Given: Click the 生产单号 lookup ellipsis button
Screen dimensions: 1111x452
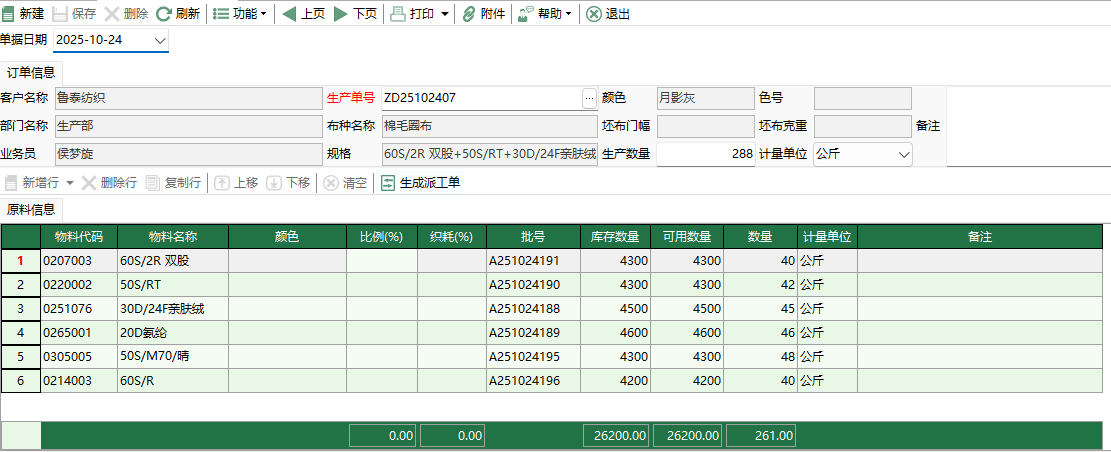Looking at the screenshot, I should 589,98.
